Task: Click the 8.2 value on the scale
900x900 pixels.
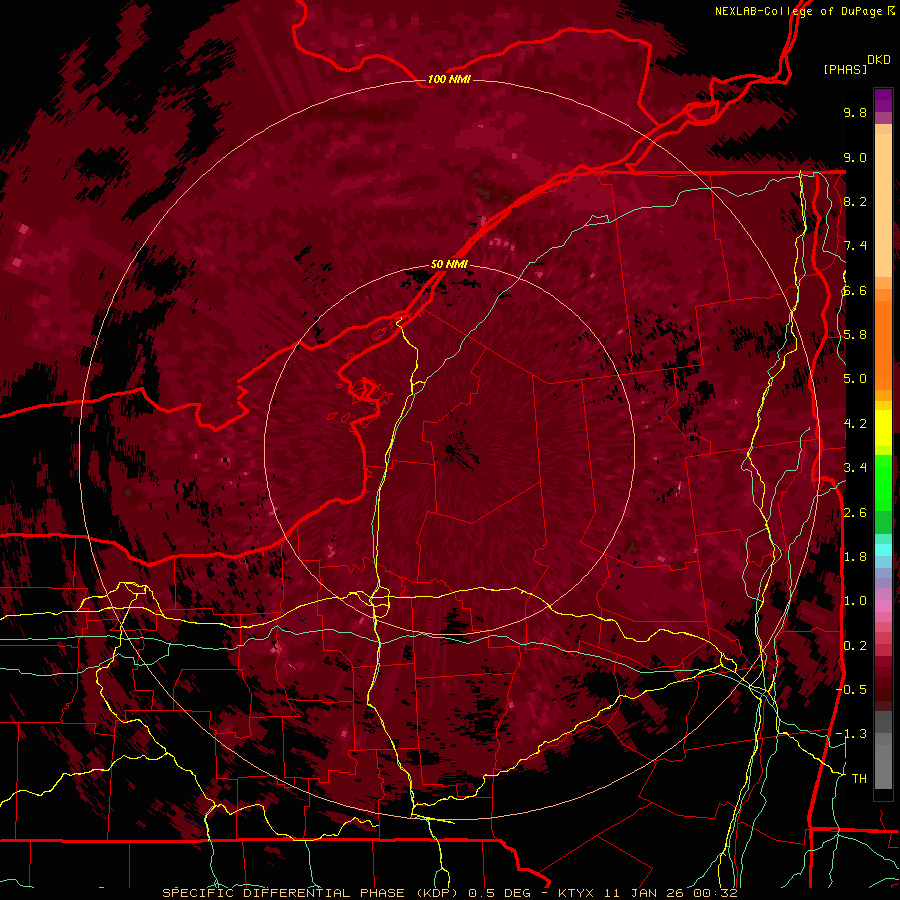Action: pyautogui.click(x=855, y=201)
